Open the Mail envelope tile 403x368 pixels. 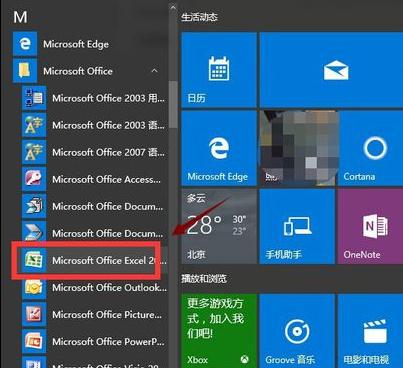click(x=331, y=70)
